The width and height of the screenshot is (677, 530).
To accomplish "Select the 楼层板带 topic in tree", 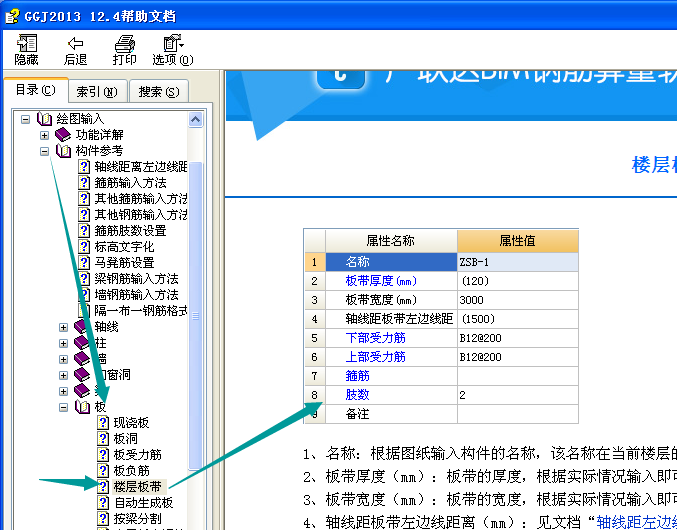I will point(137,486).
